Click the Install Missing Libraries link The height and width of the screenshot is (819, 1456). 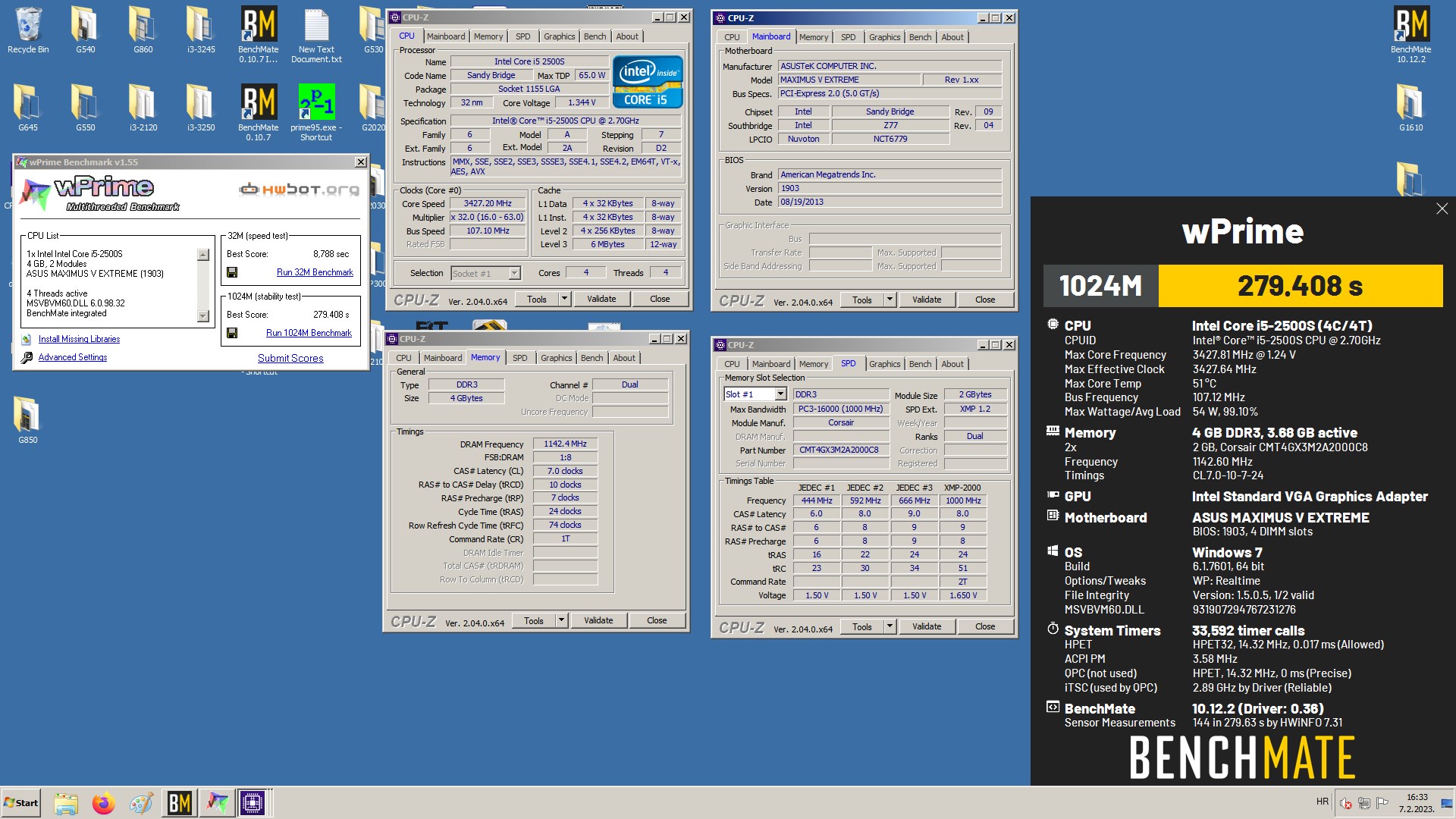(x=79, y=339)
